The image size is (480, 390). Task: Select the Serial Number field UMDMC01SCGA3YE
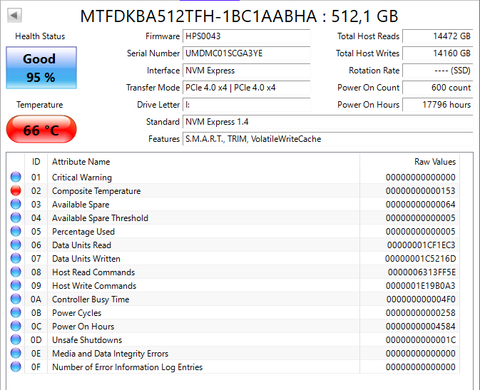[246, 53]
